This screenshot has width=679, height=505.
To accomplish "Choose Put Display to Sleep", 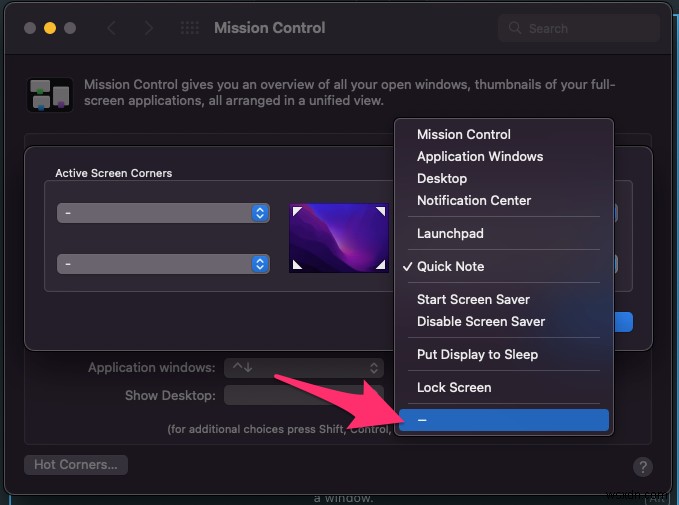I will (504, 354).
